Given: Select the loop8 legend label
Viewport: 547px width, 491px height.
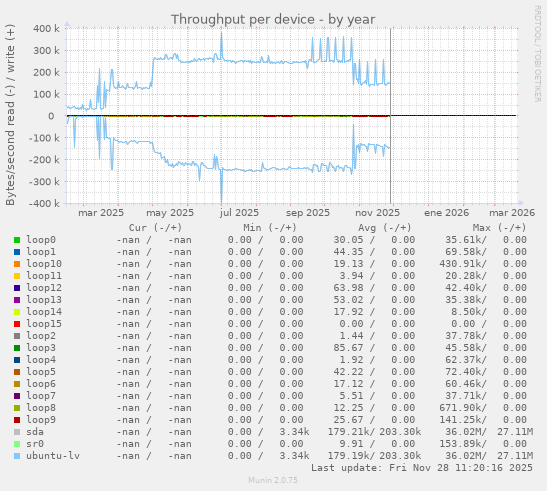Looking at the screenshot, I should [41, 408].
